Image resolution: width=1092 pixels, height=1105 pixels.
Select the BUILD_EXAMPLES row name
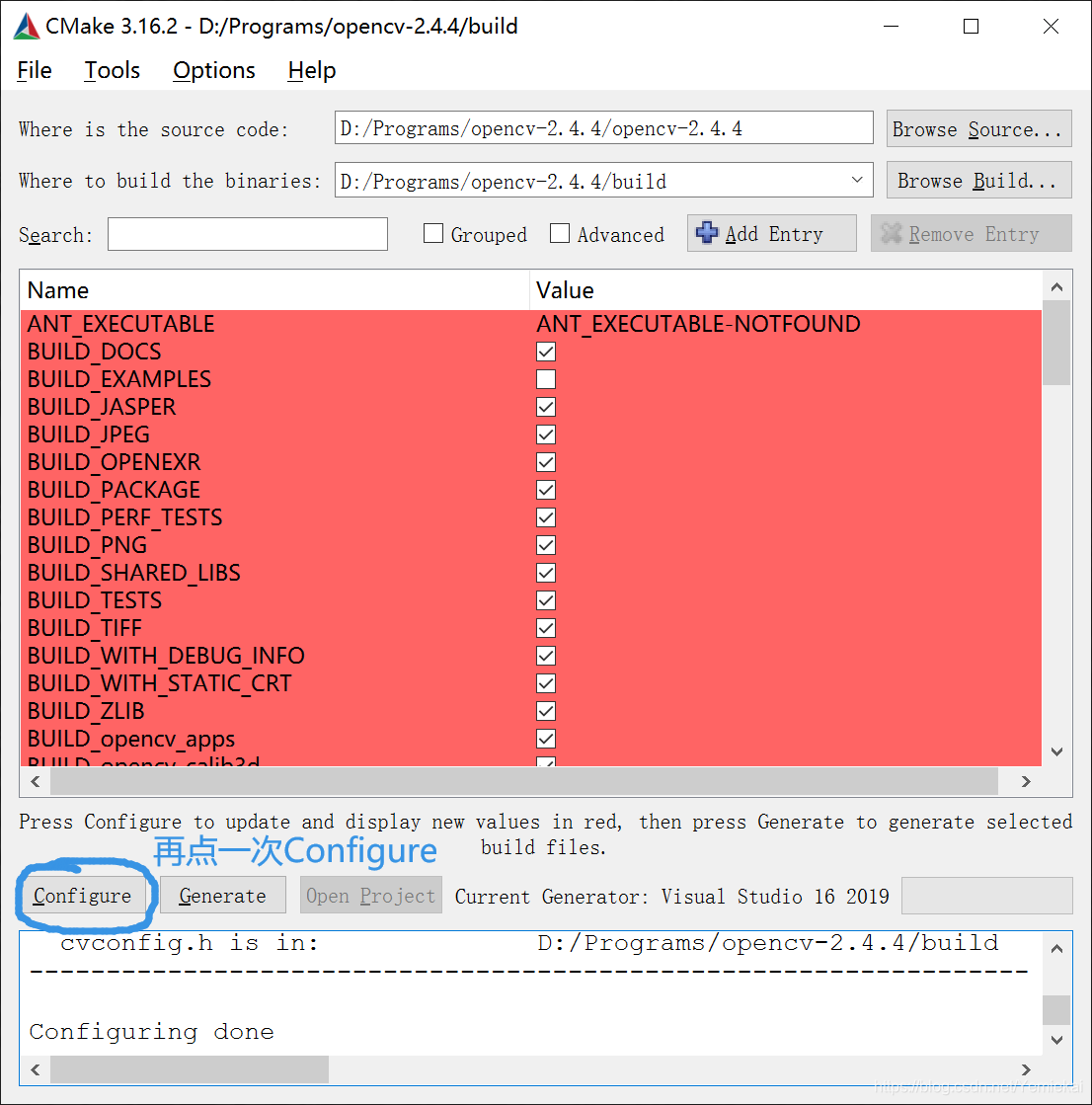pyautogui.click(x=119, y=379)
